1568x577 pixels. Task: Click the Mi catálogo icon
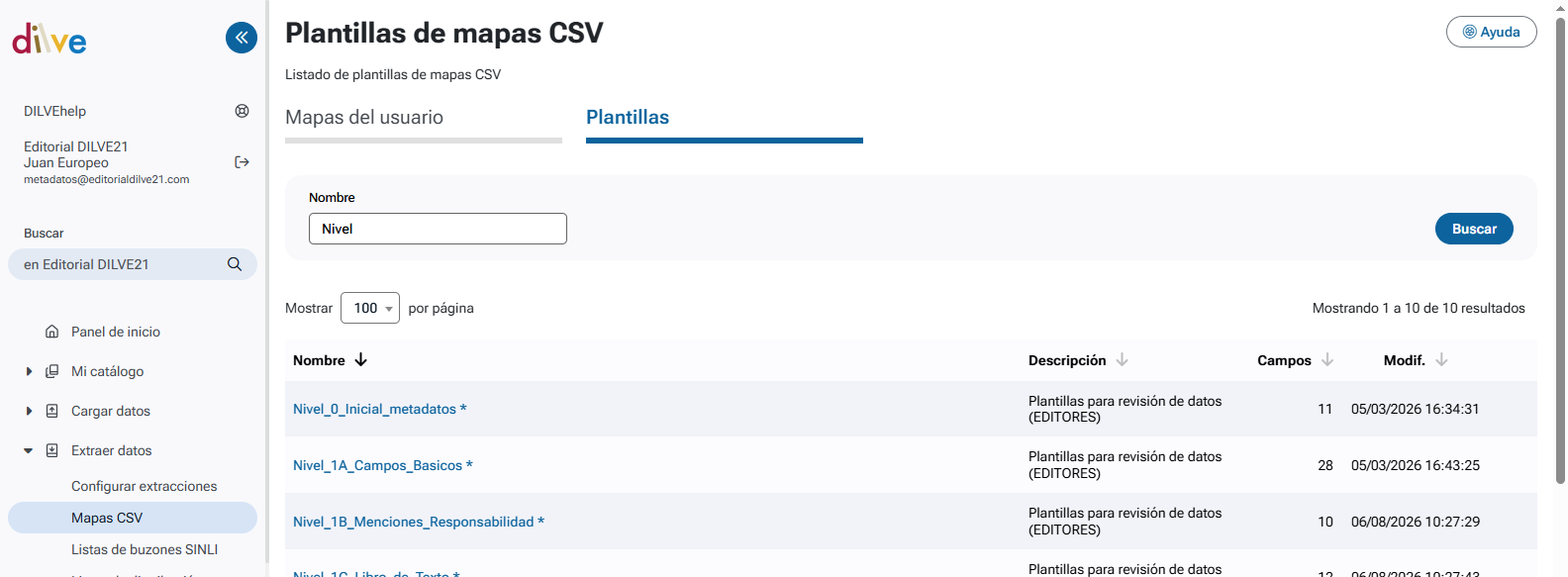tap(52, 371)
